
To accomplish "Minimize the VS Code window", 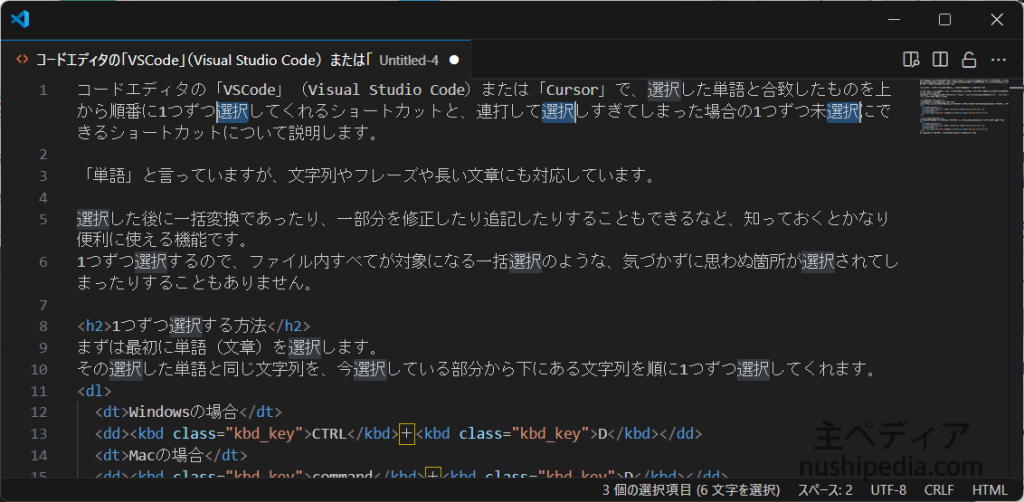I will (893, 20).
